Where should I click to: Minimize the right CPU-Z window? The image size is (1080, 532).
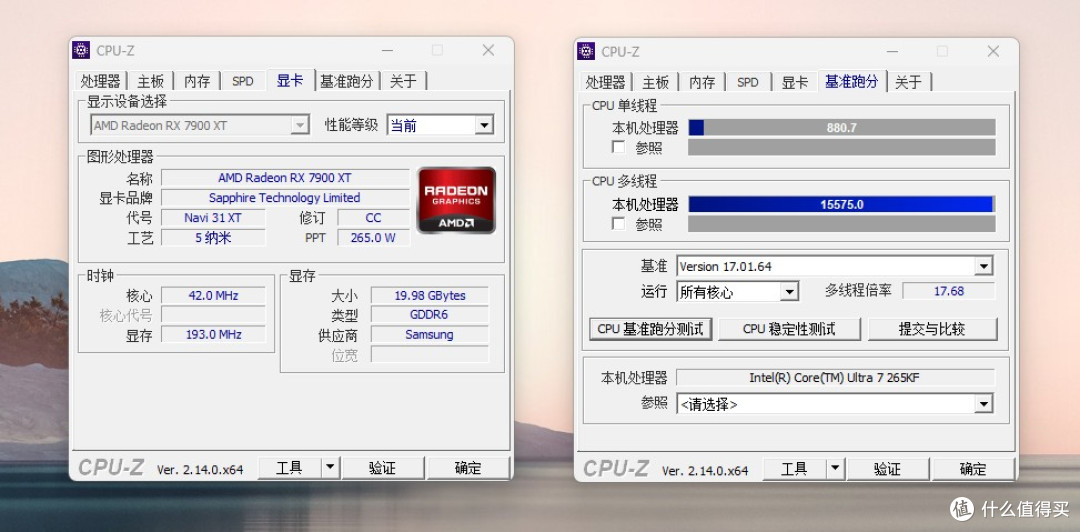coord(893,51)
